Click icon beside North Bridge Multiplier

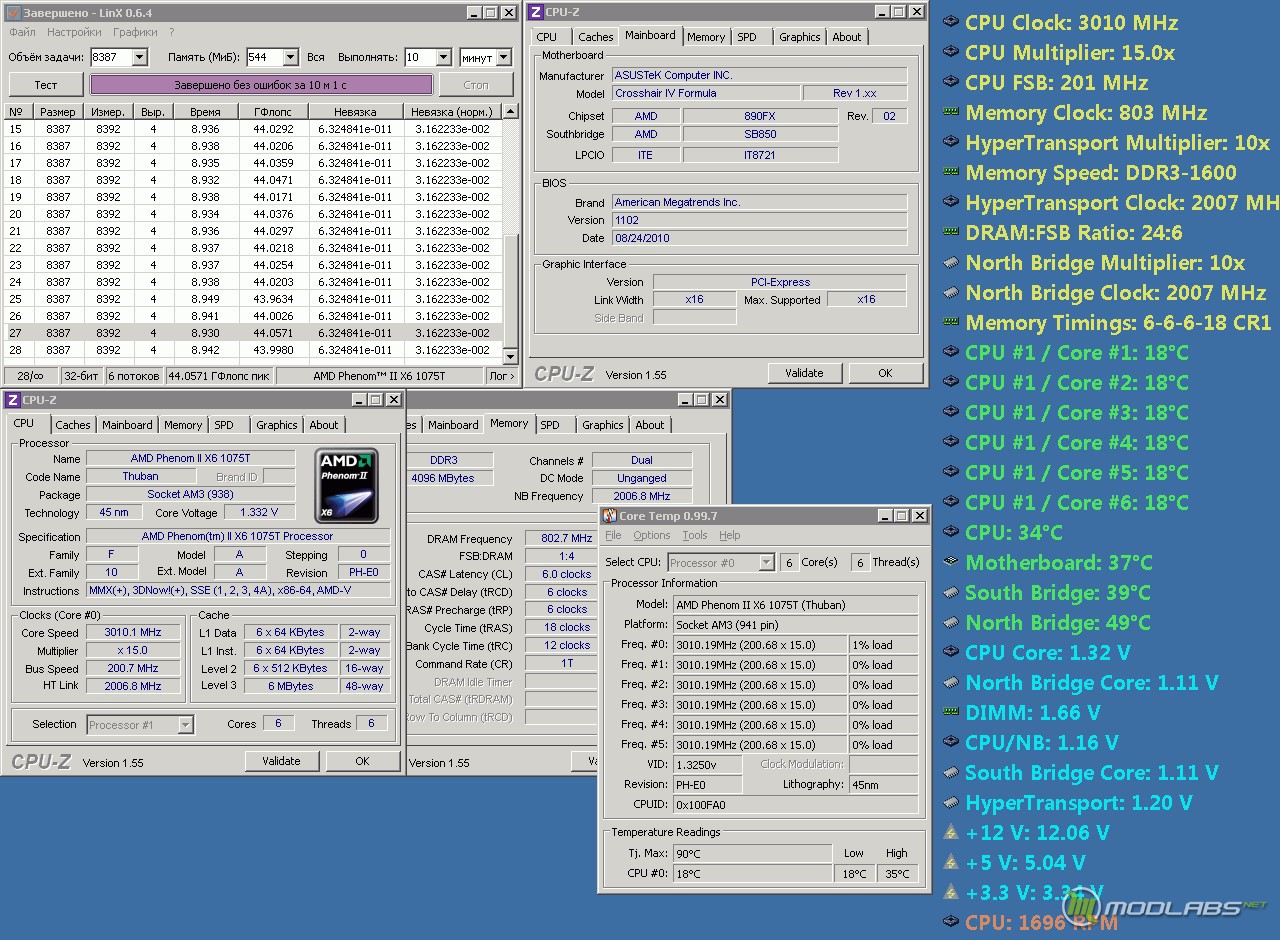(x=951, y=262)
